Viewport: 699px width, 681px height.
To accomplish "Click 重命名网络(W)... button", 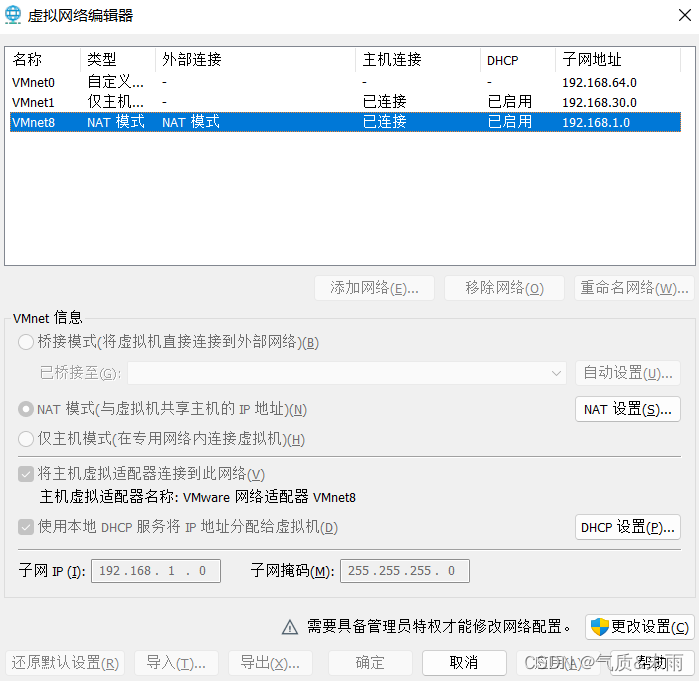I will 634,288.
